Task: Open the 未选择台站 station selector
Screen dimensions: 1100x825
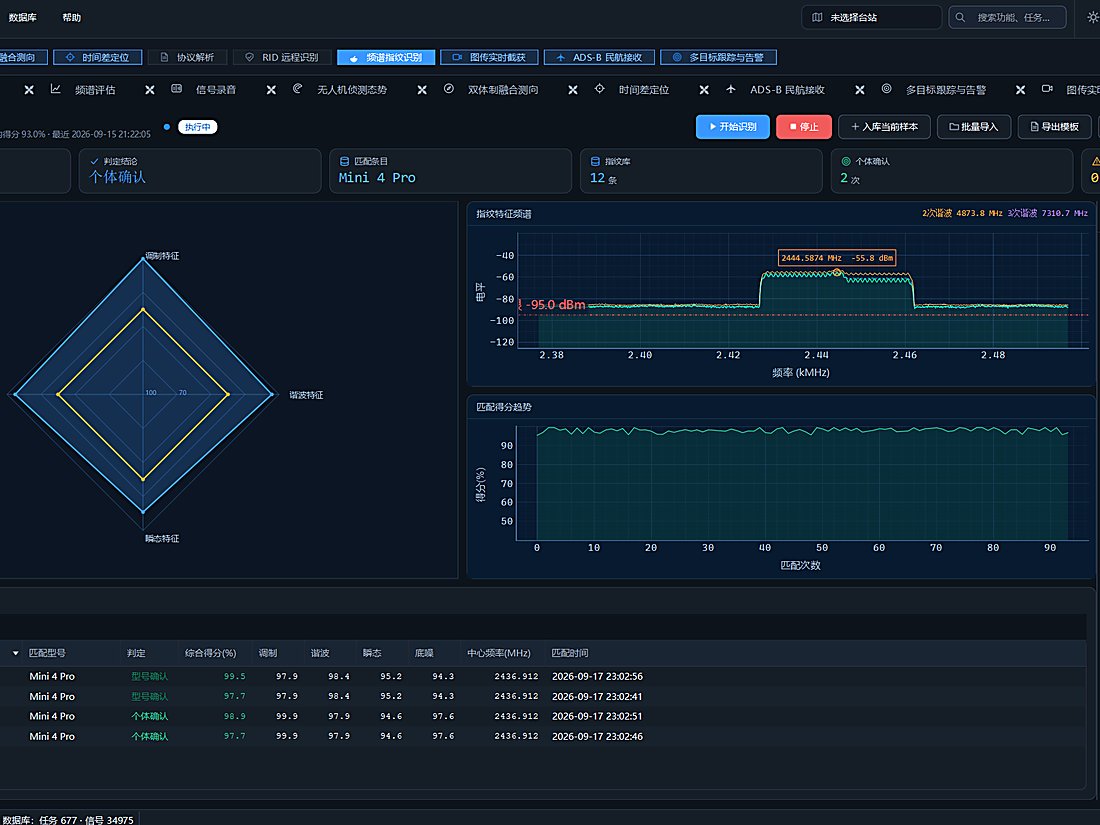Action: point(871,18)
